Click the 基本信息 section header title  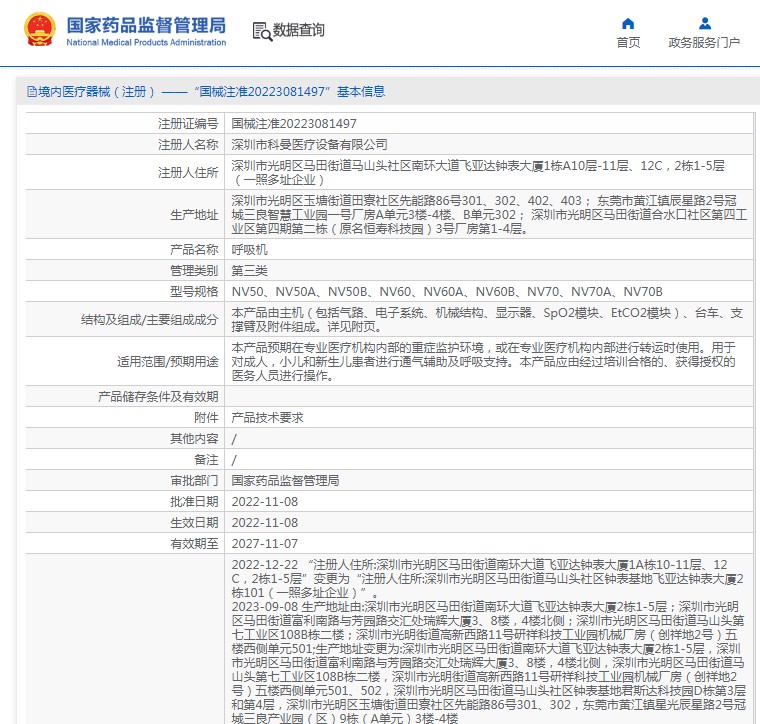coord(360,91)
